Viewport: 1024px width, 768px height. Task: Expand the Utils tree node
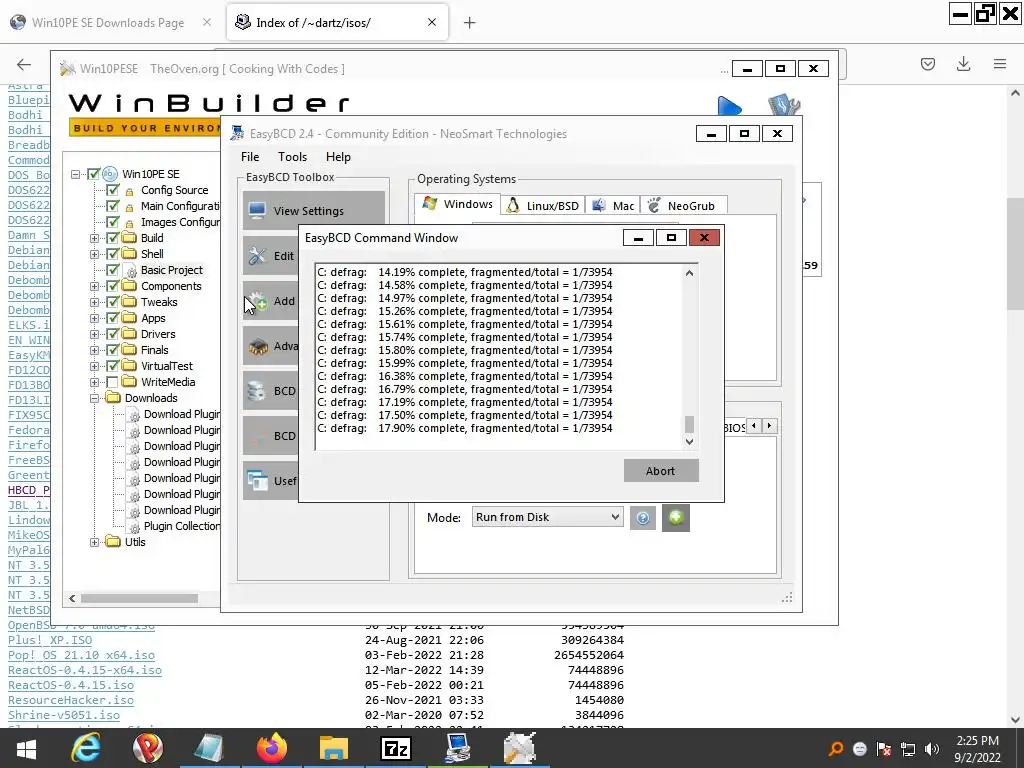tap(95, 542)
